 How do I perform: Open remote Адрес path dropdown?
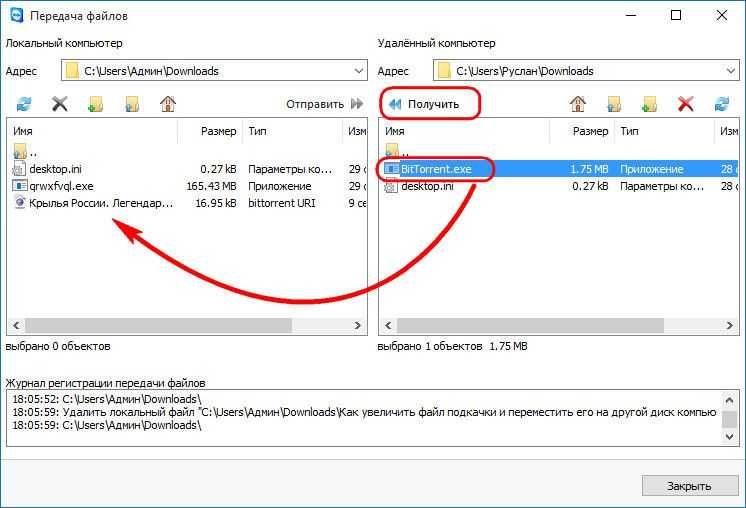(x=731, y=71)
